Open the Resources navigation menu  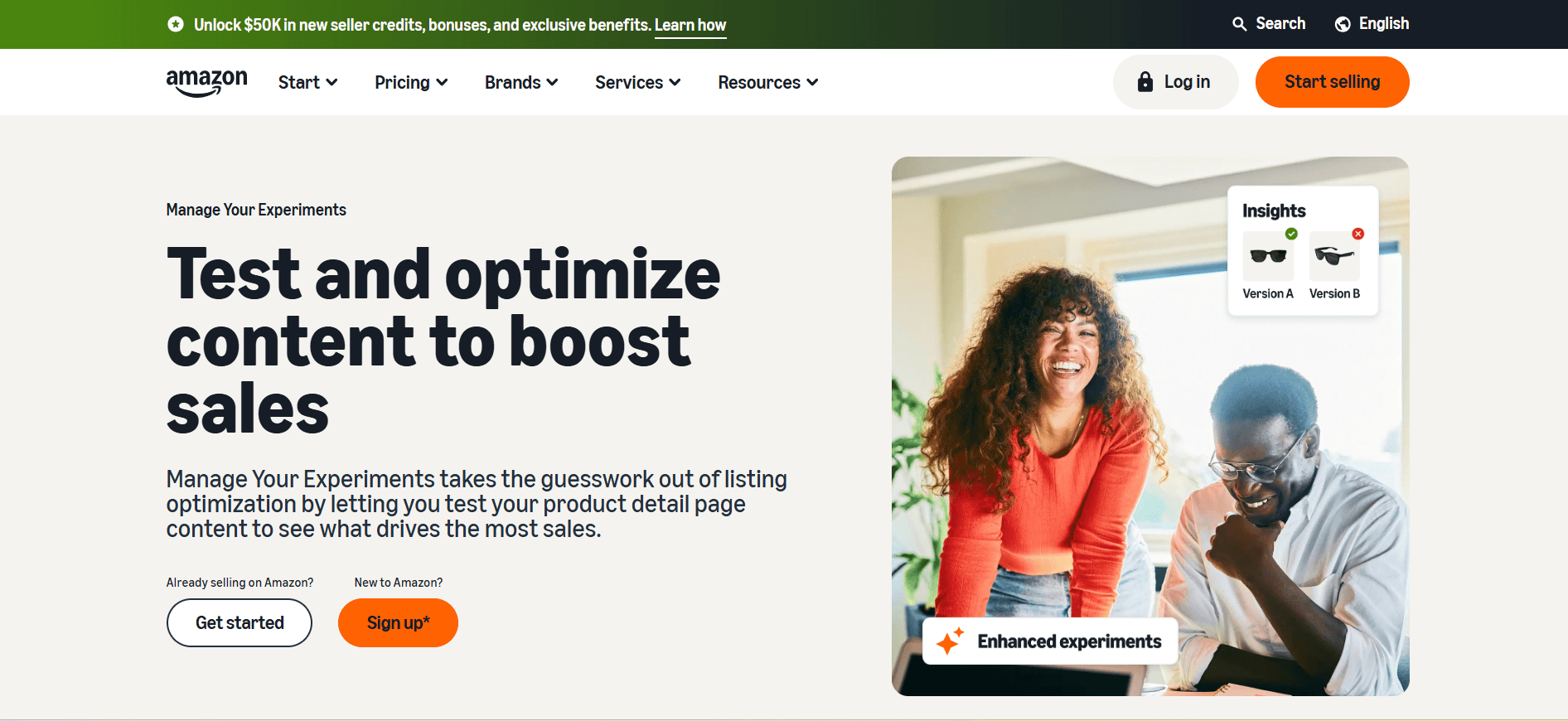pos(767,82)
